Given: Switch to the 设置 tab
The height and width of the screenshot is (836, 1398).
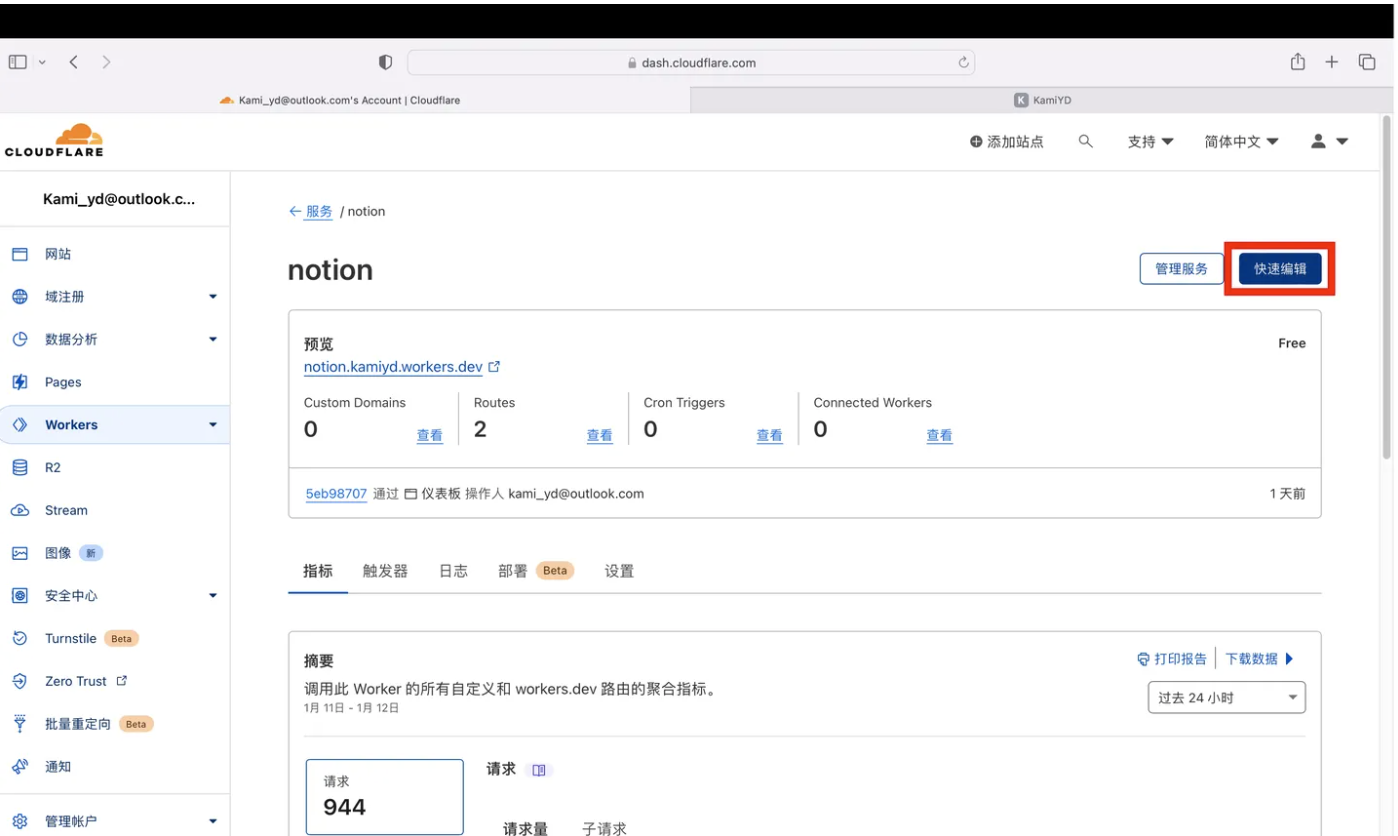Looking at the screenshot, I should pos(619,571).
